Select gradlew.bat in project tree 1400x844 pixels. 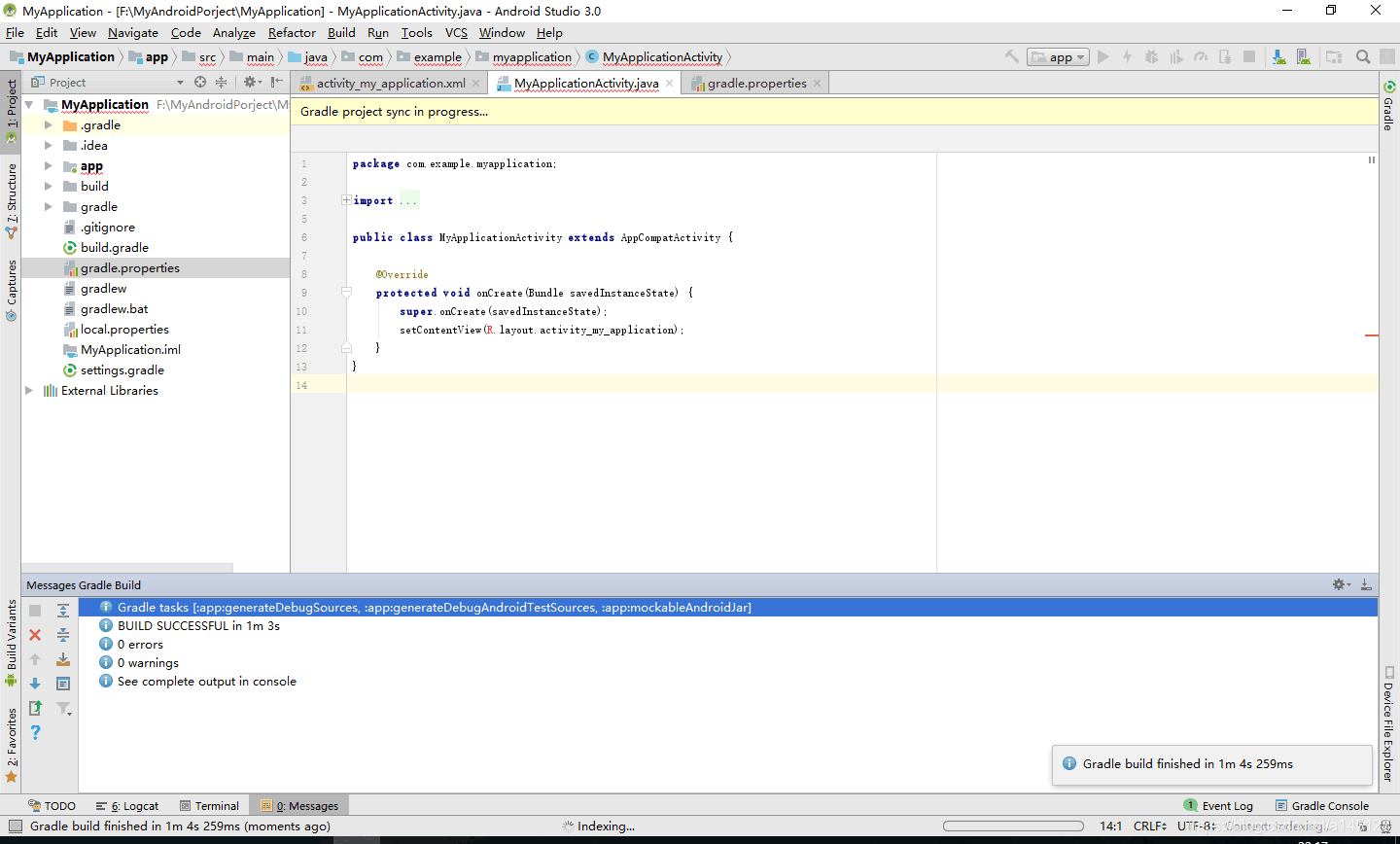click(115, 309)
